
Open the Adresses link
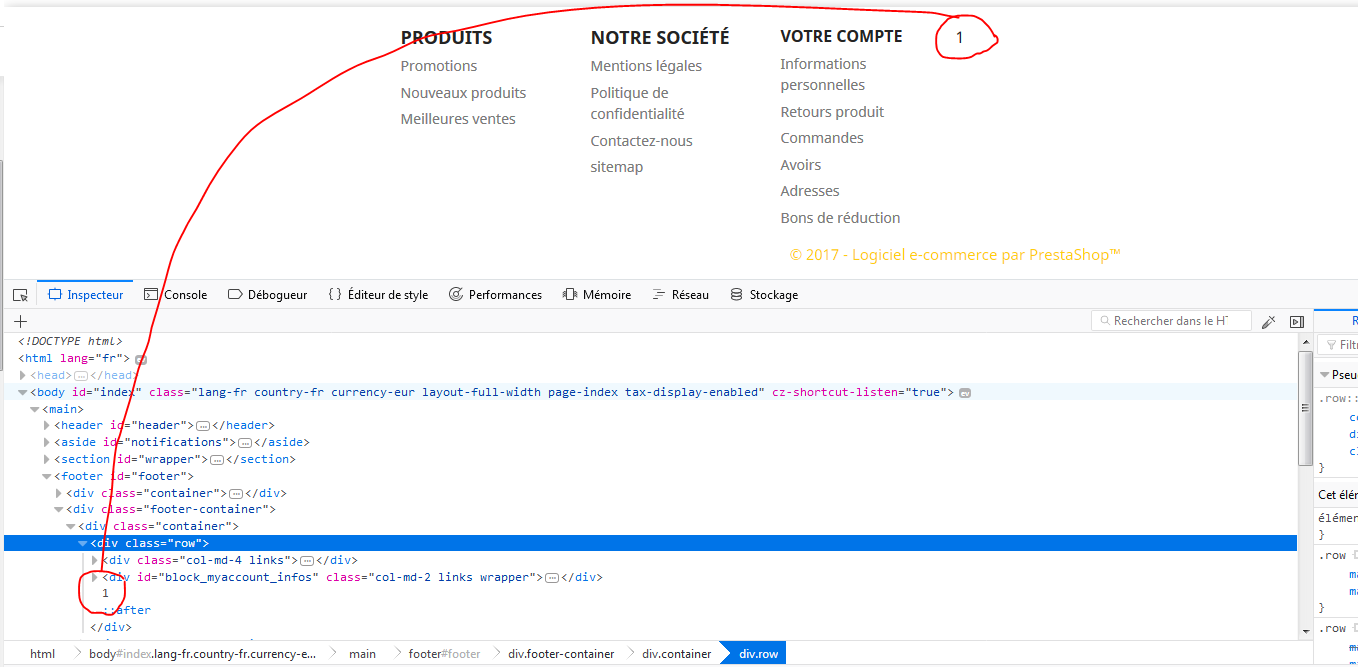tap(810, 191)
